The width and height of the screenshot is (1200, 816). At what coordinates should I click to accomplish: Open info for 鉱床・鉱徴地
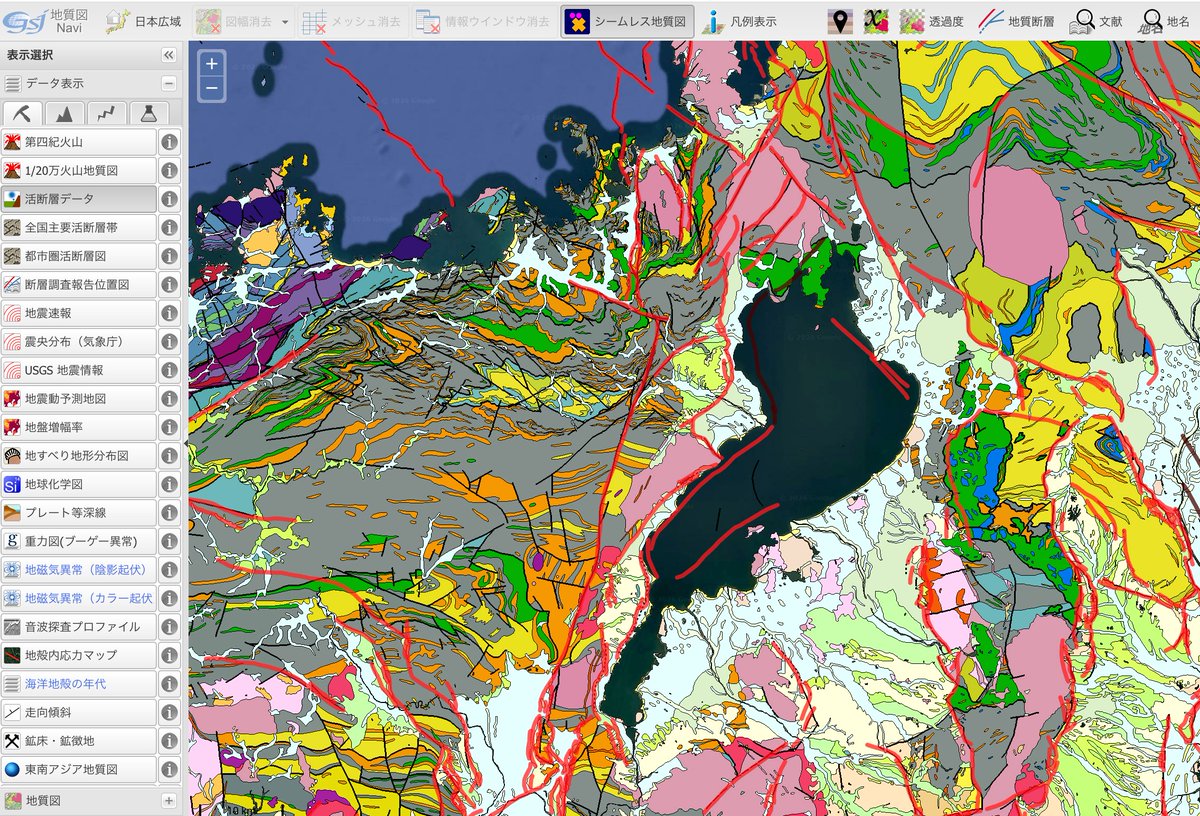(170, 741)
